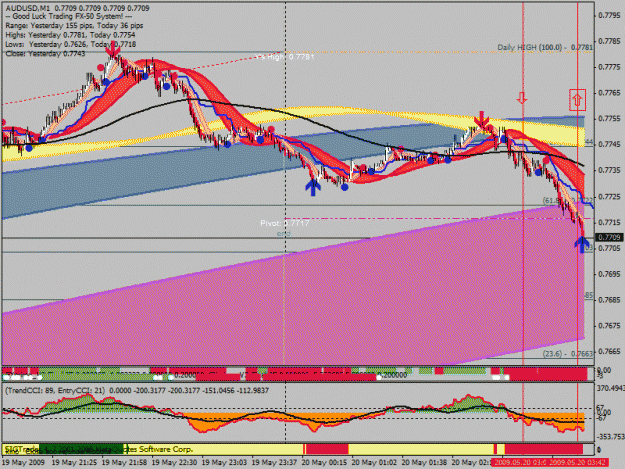625x469 pixels.
Task: Click the first red '2009.05.20 03:0' date marker
Action: click(x=520, y=463)
